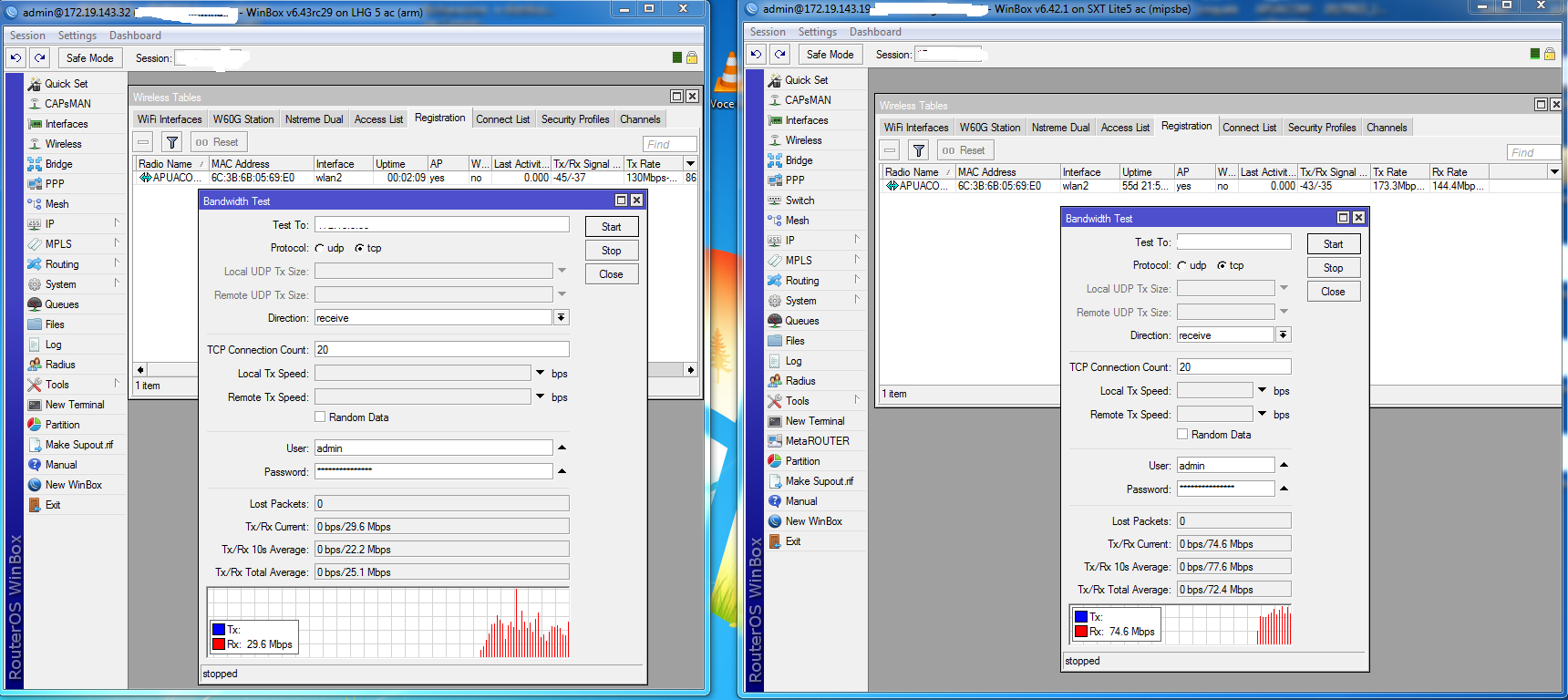Open MetaROUTER in right sidebar
This screenshot has width=1568, height=700.
pyautogui.click(x=816, y=441)
